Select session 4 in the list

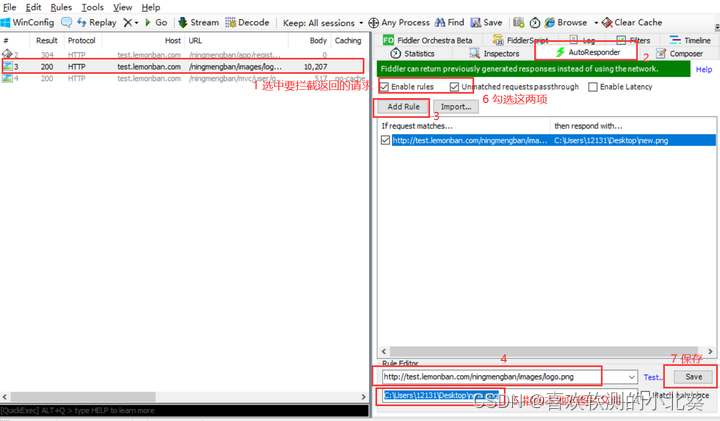click(x=184, y=79)
